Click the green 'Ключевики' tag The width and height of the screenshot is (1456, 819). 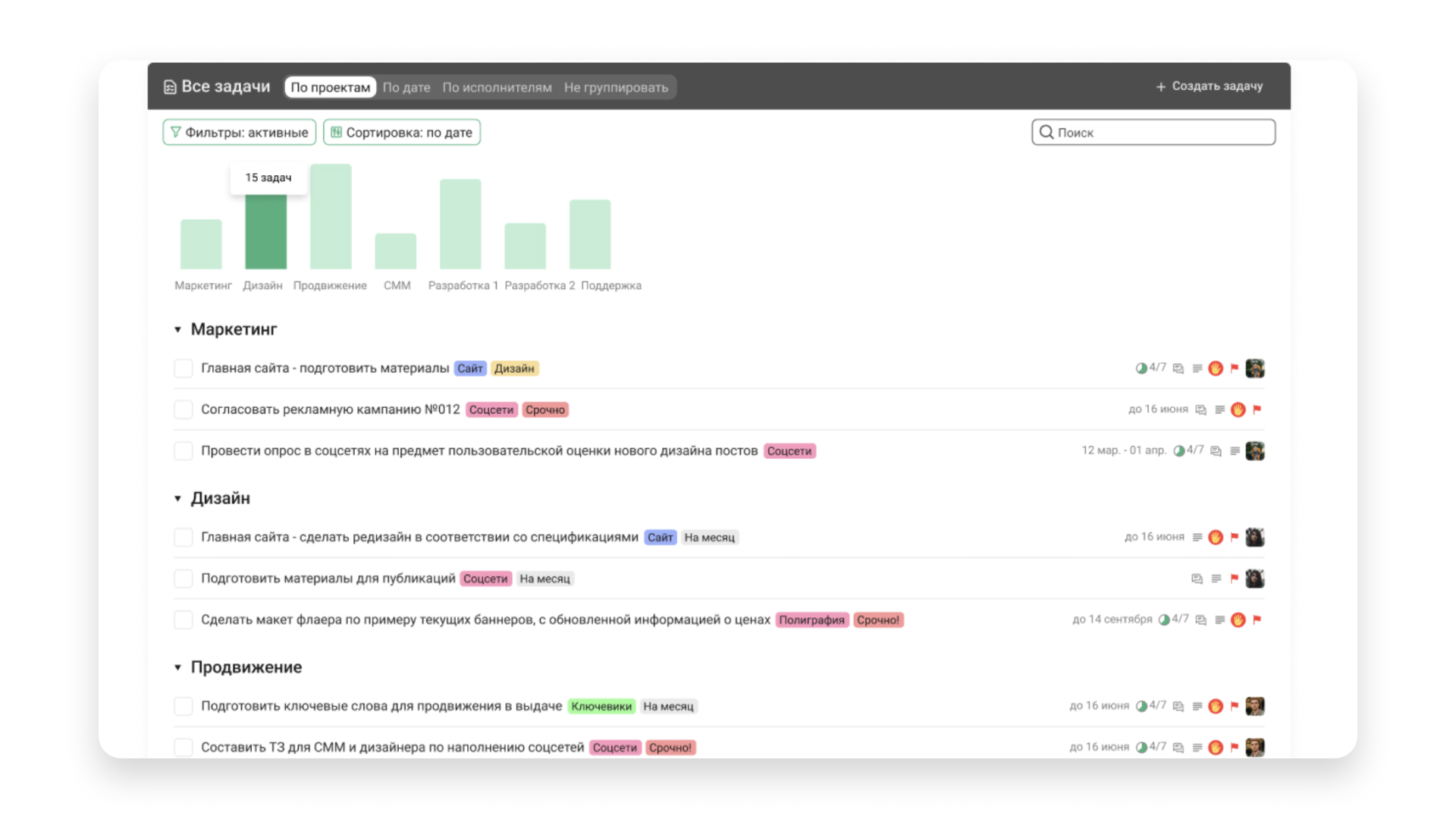click(601, 707)
